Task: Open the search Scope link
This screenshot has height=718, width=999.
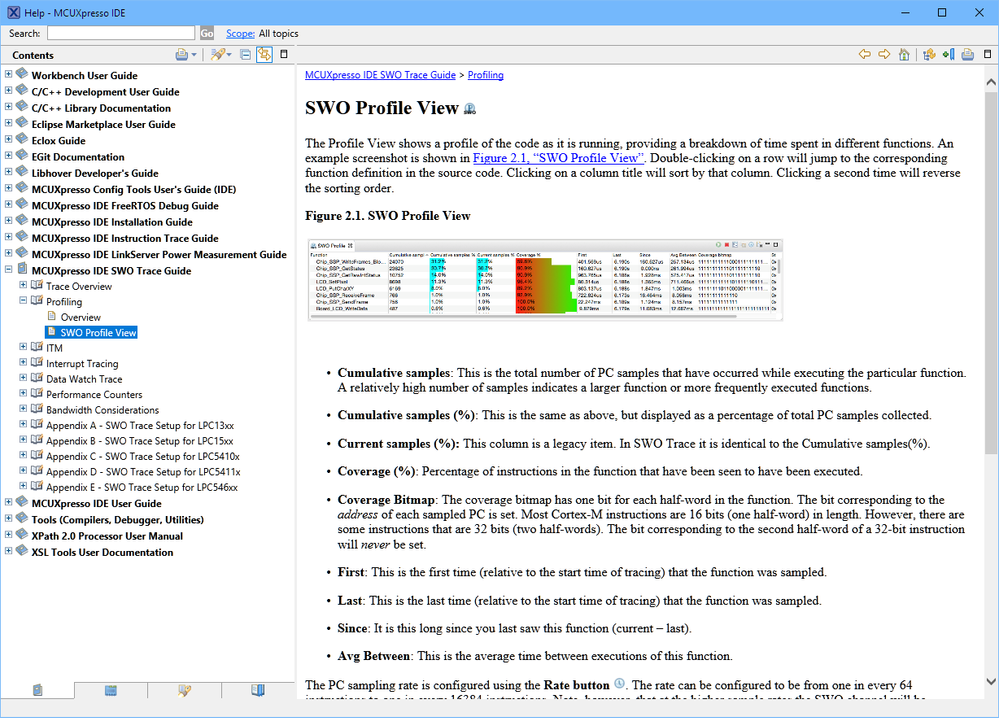Action: coord(240,33)
